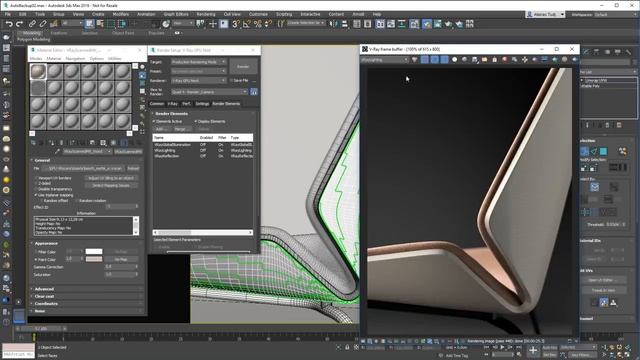The width and height of the screenshot is (640, 360).
Task: Click the No Map button beside Paint Color
Action: 121,259
